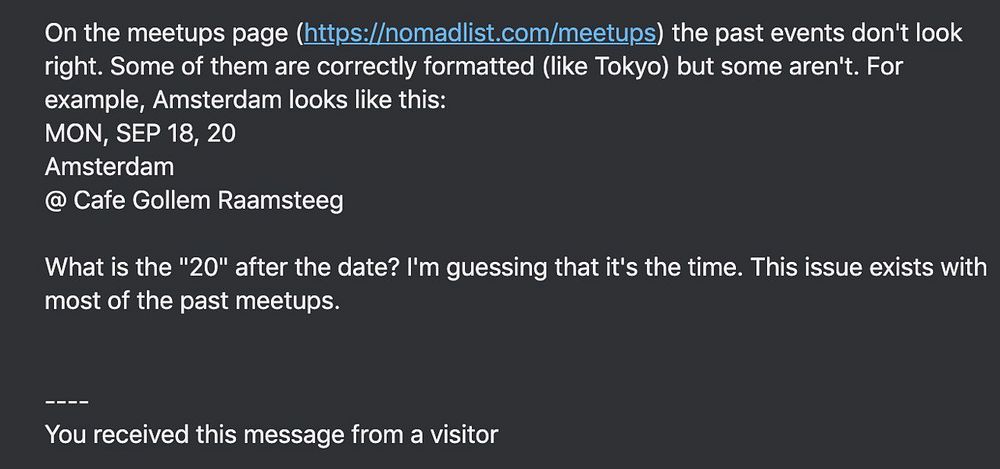
Task: Click the phrase "Amsterdam looks like this:"
Action: 300,100
